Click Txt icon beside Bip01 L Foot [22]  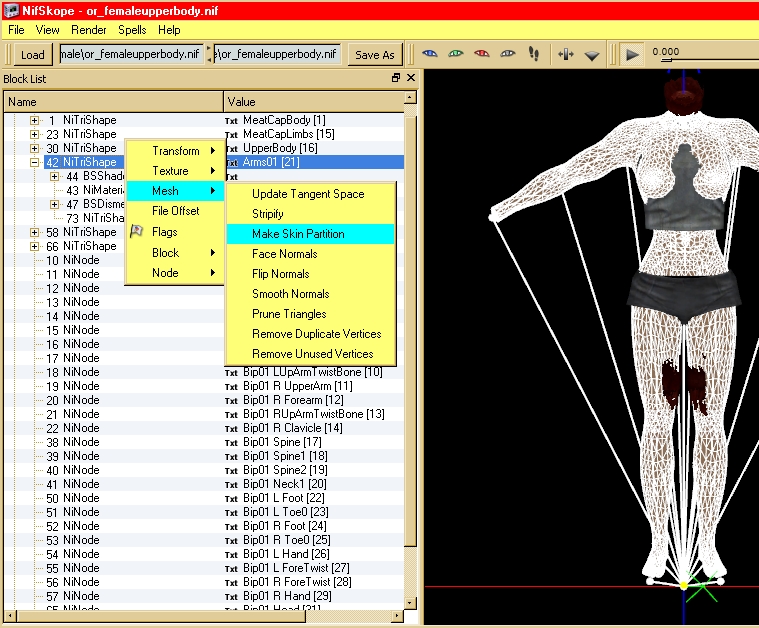click(231, 499)
